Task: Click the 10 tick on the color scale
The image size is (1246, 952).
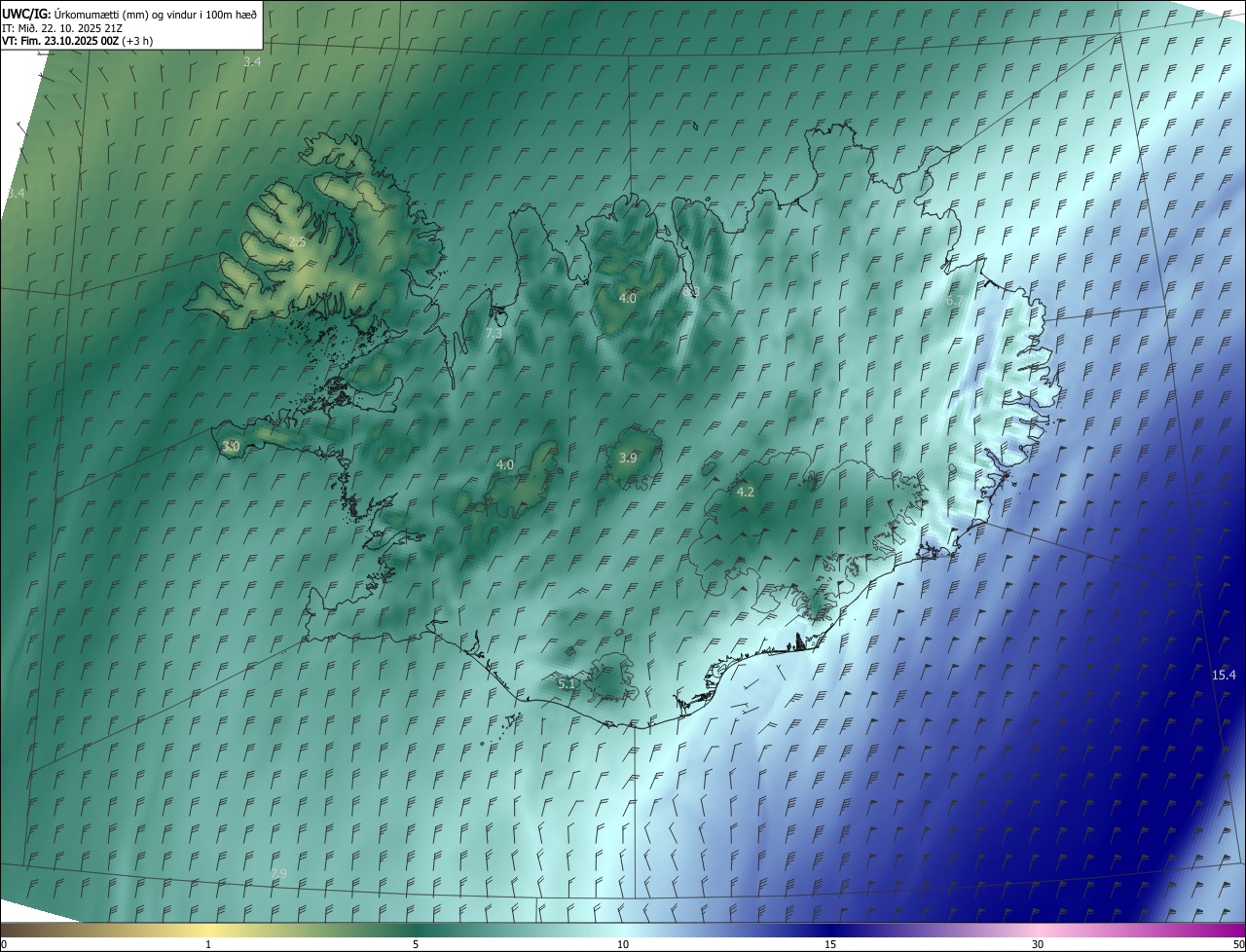Action: pyautogui.click(x=623, y=944)
